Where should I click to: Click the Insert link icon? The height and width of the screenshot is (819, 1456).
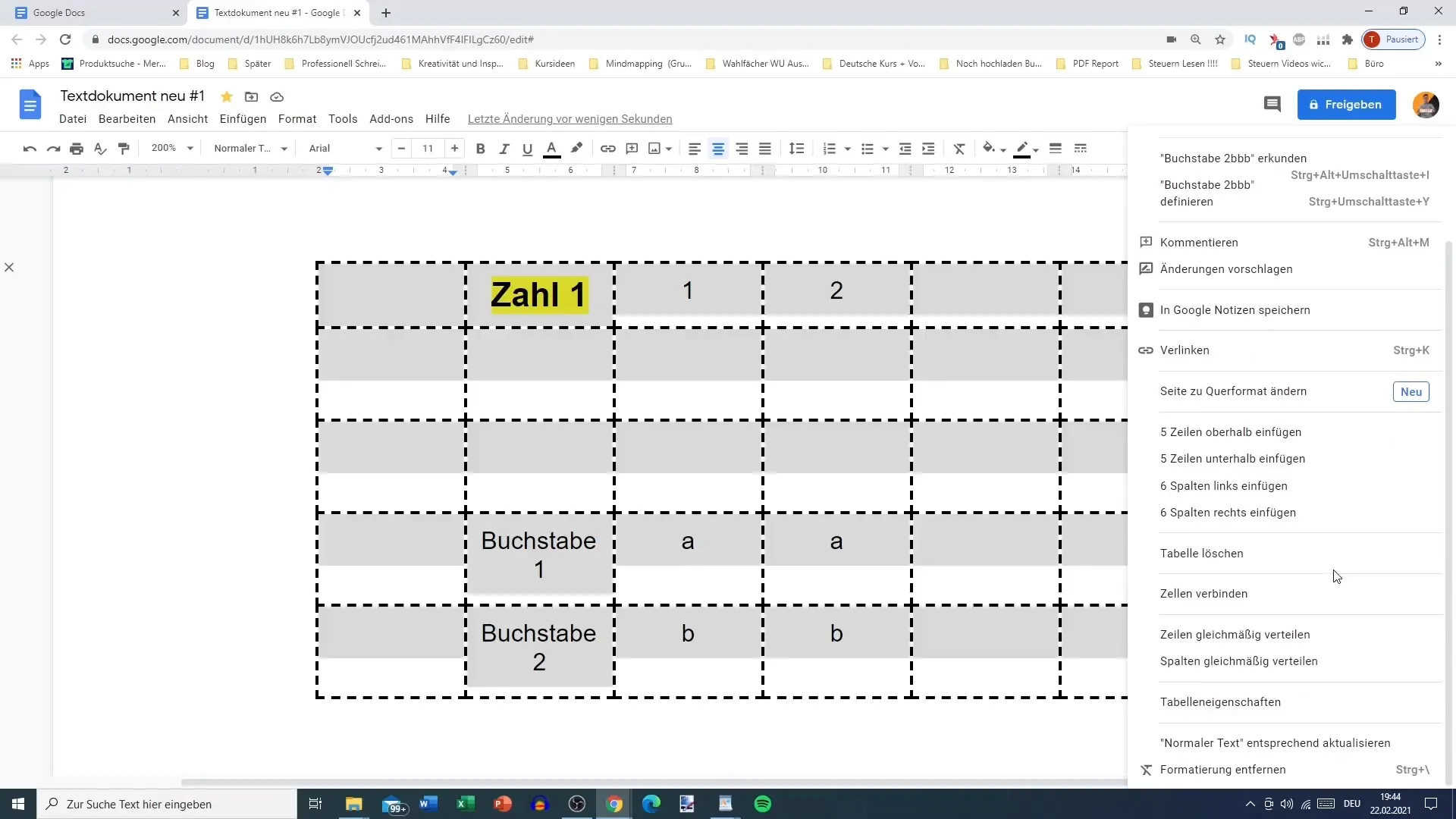(x=608, y=148)
